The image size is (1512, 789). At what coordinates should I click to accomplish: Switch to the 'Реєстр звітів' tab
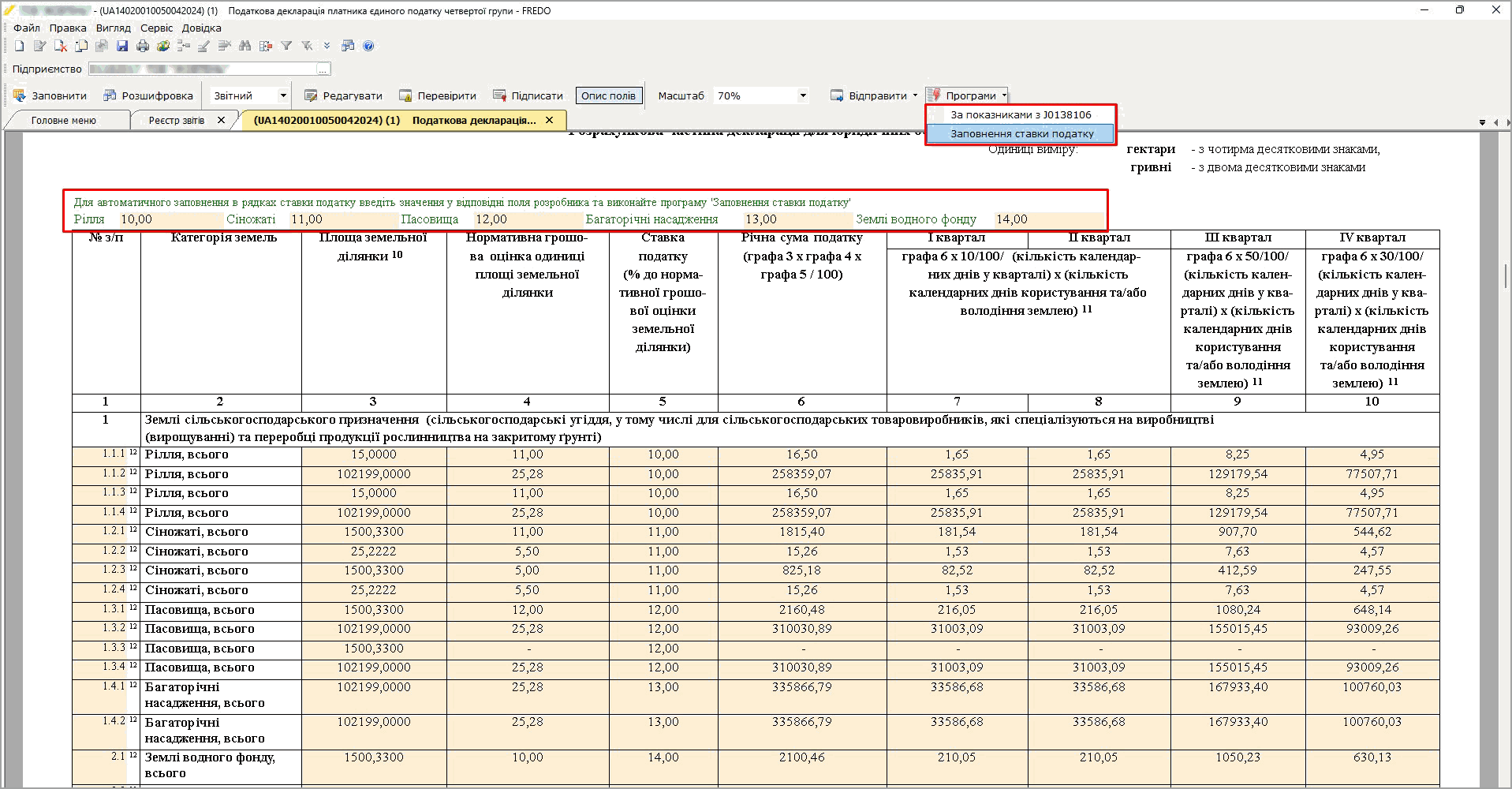pos(177,121)
